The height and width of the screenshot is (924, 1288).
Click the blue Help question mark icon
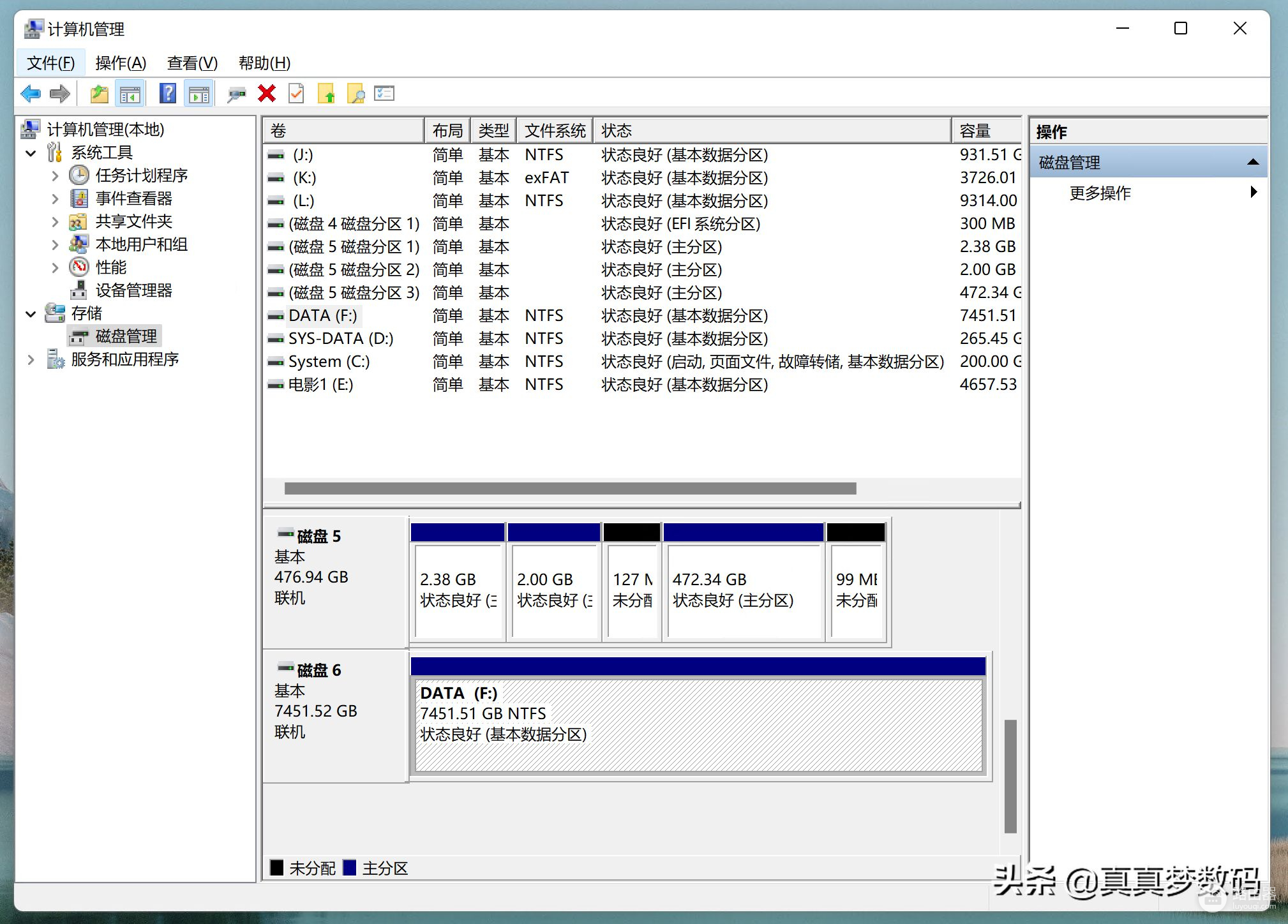pyautogui.click(x=167, y=94)
